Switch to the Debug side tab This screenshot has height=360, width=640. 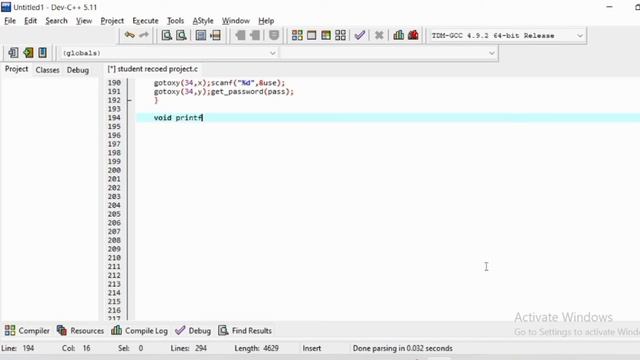pyautogui.click(x=78, y=70)
